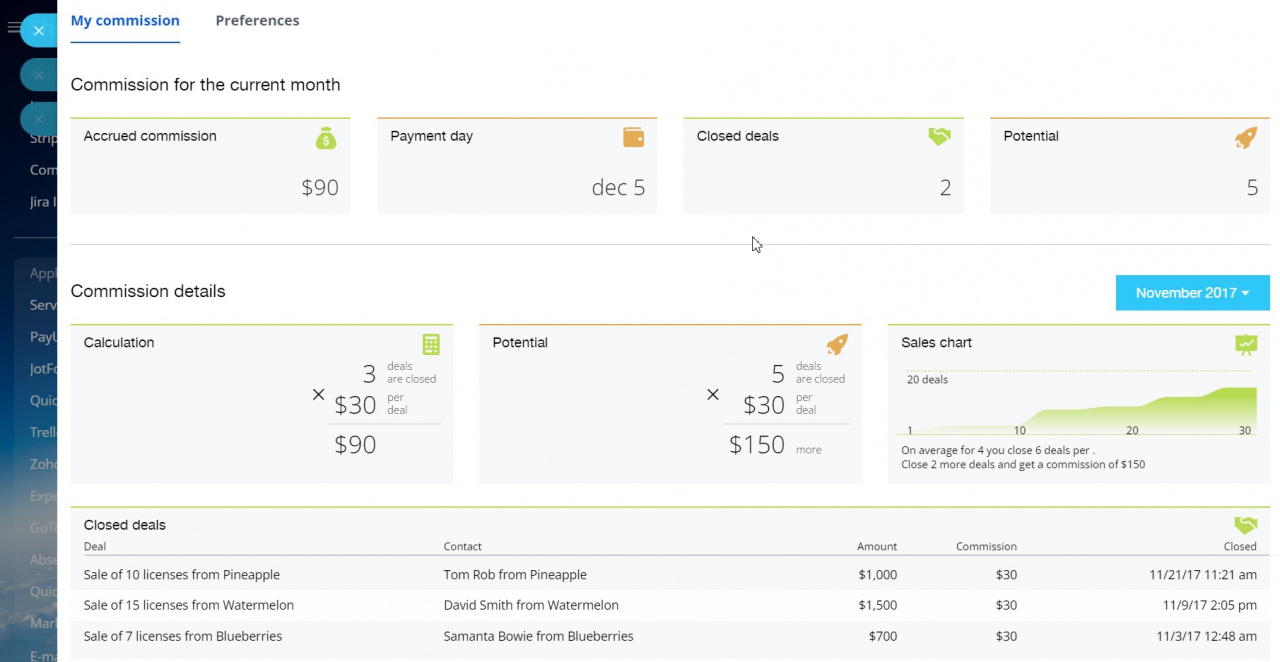Open contact David Smith from Watermelon

pyautogui.click(x=531, y=605)
